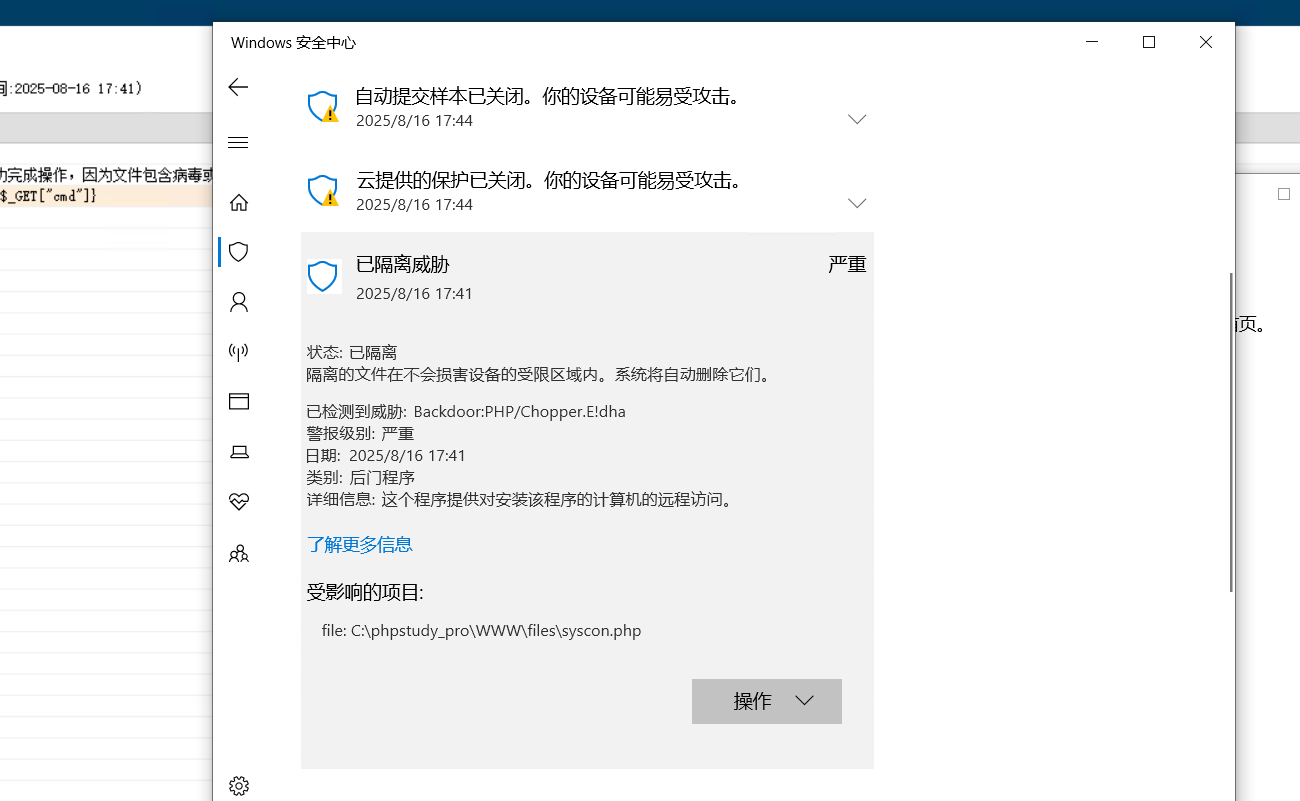Open the 操作 actions dropdown
This screenshot has width=1300, height=801.
767,701
